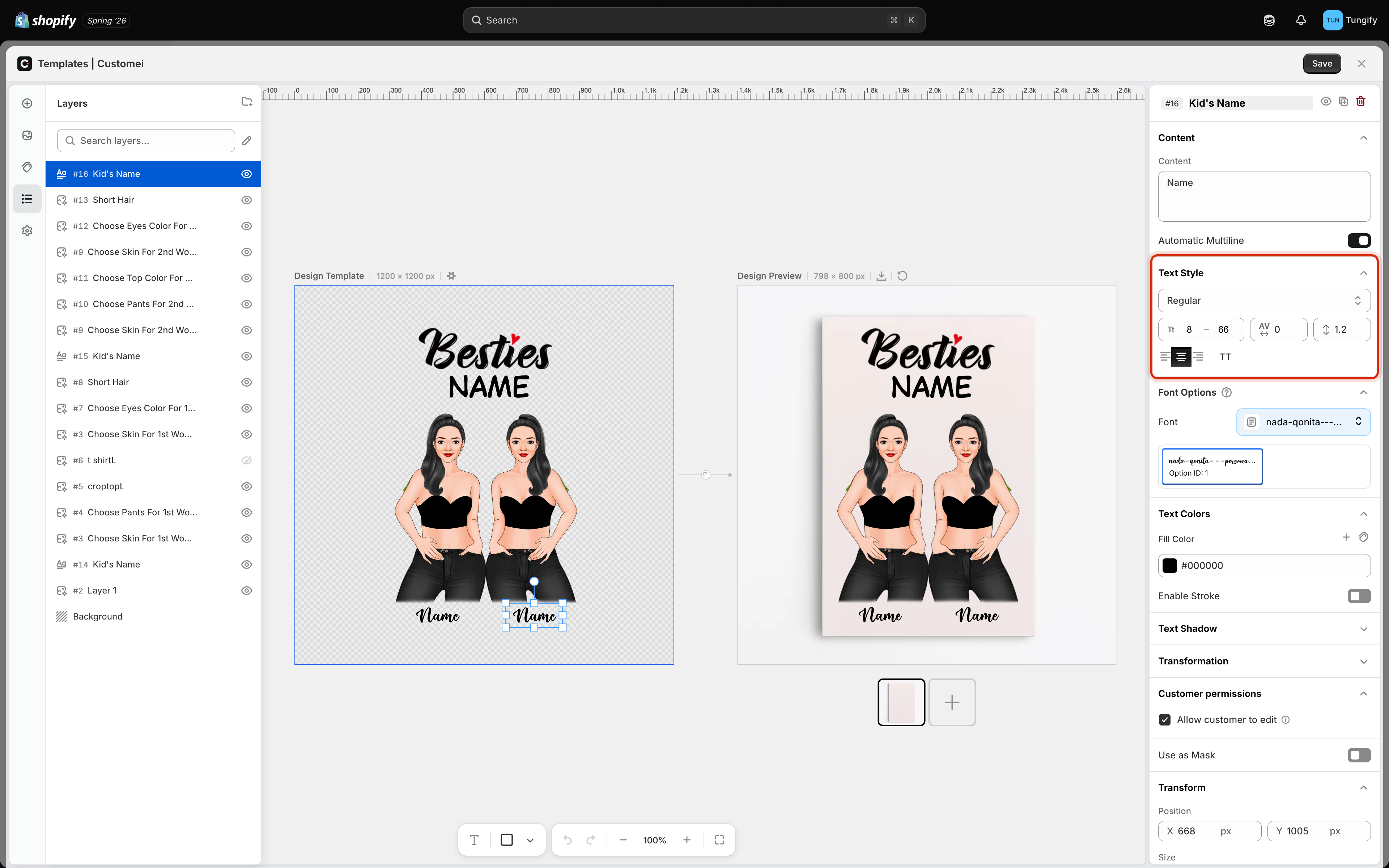The height and width of the screenshot is (868, 1389).
Task: Collapse the Content section
Action: tap(1364, 138)
